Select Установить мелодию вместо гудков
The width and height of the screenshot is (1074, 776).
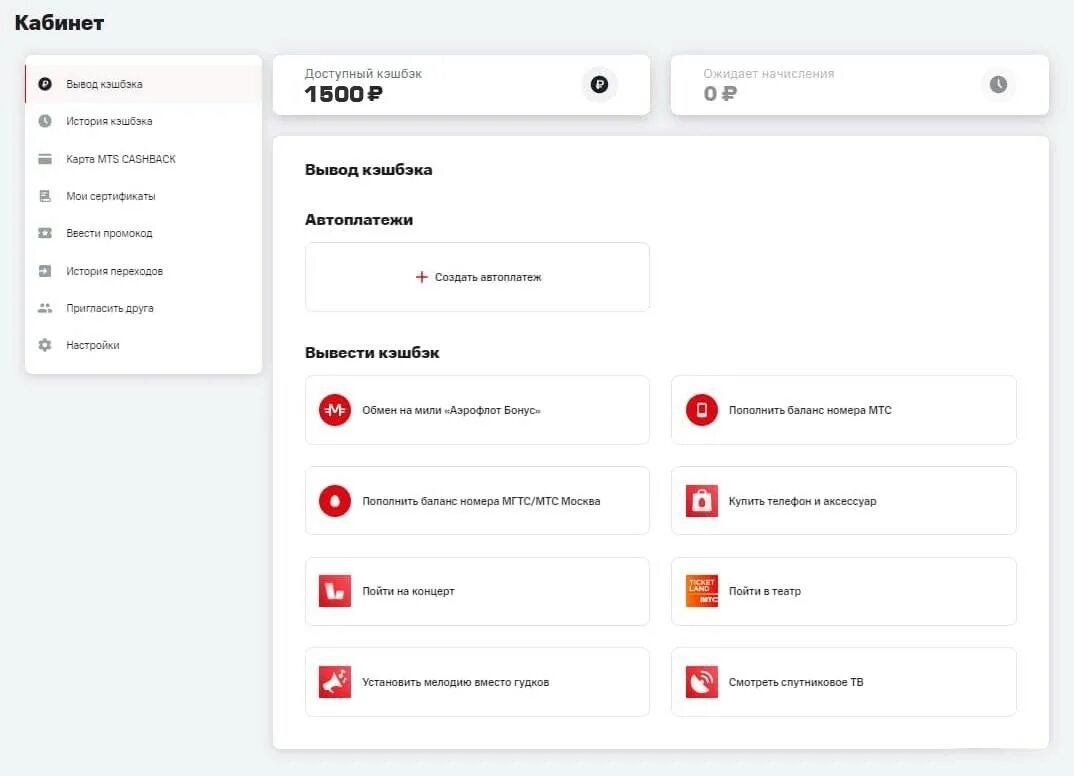[x=477, y=682]
